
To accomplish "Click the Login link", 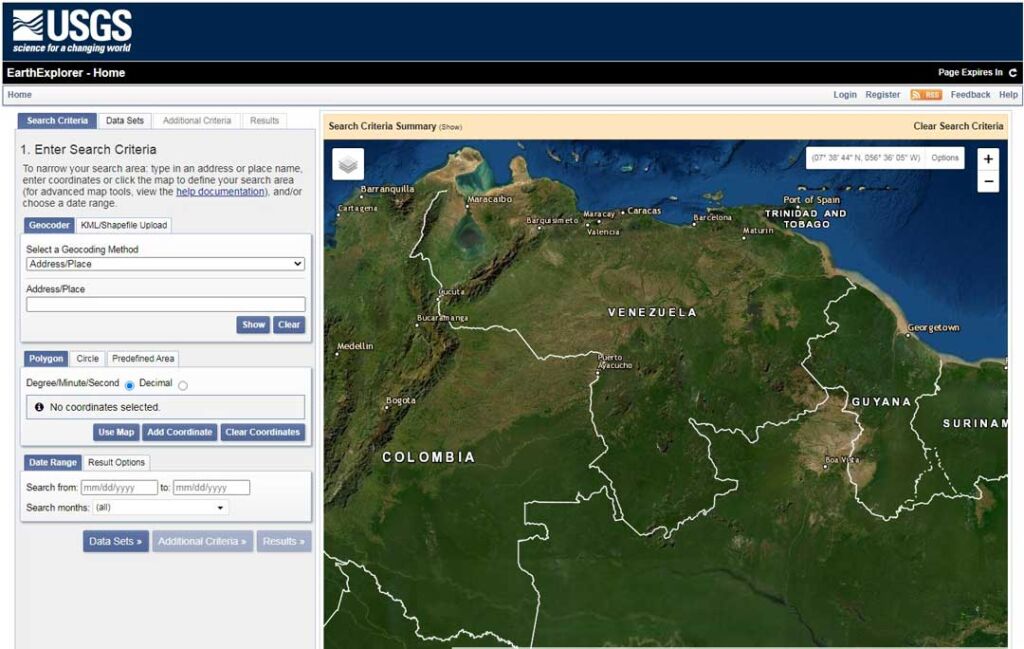I will click(845, 94).
